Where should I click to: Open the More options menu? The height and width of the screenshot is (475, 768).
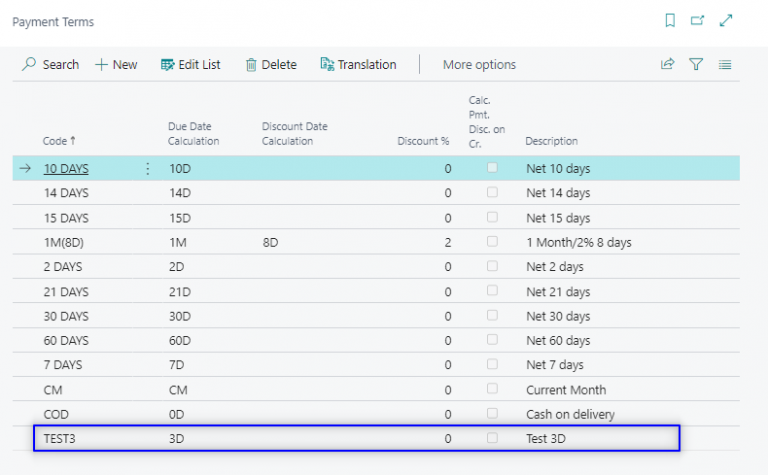[479, 64]
